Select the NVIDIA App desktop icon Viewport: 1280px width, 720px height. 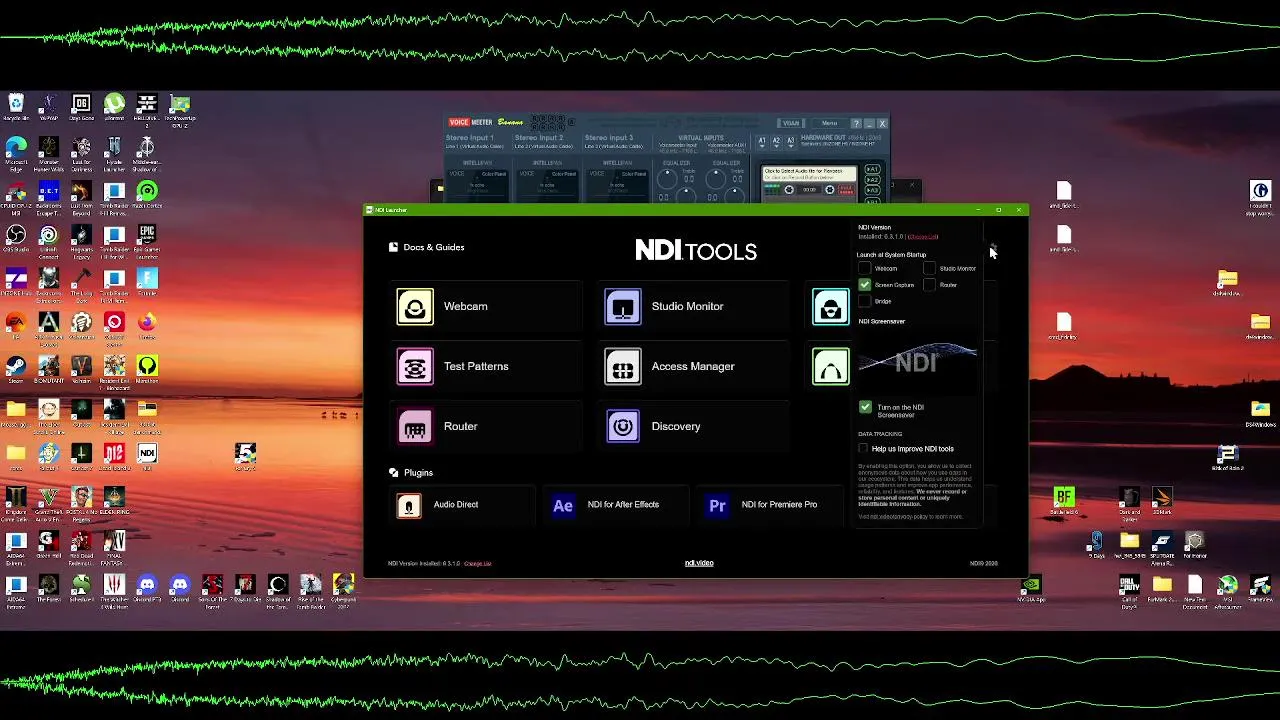point(1031,590)
